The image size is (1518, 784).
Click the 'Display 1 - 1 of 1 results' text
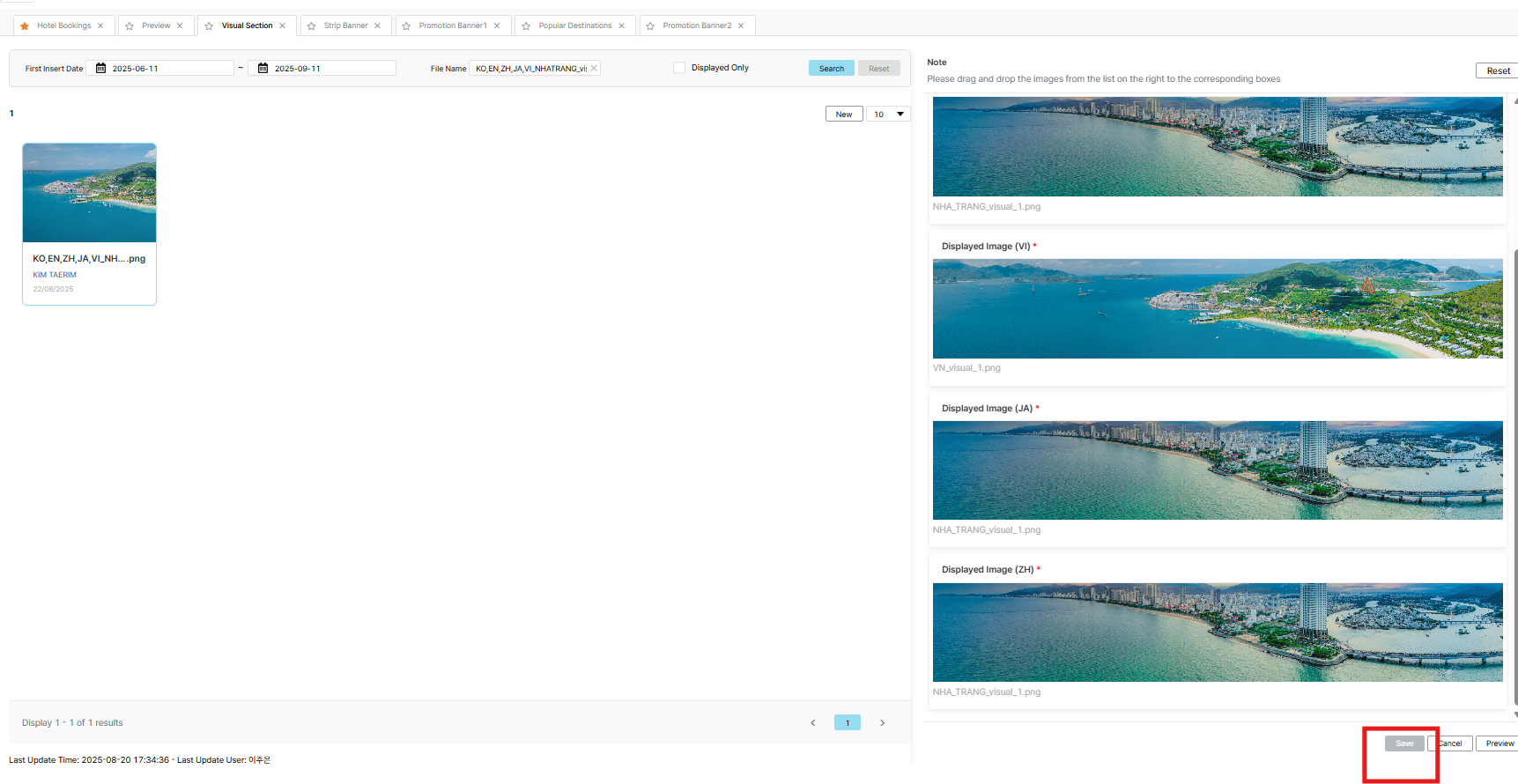click(72, 723)
